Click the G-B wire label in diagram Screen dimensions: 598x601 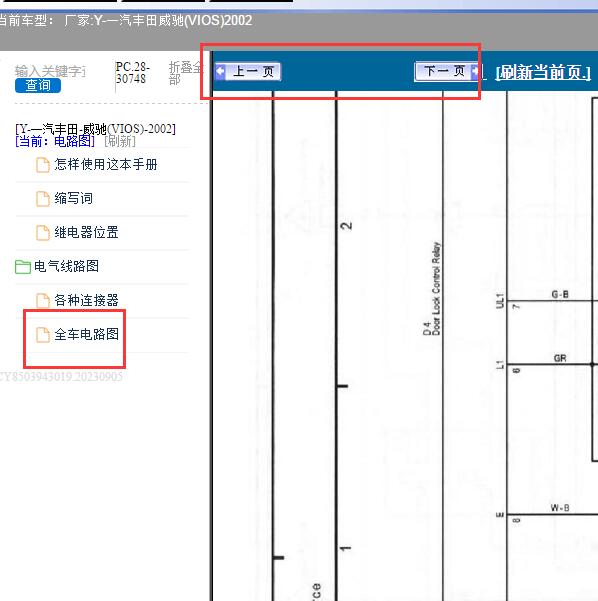tap(560, 294)
